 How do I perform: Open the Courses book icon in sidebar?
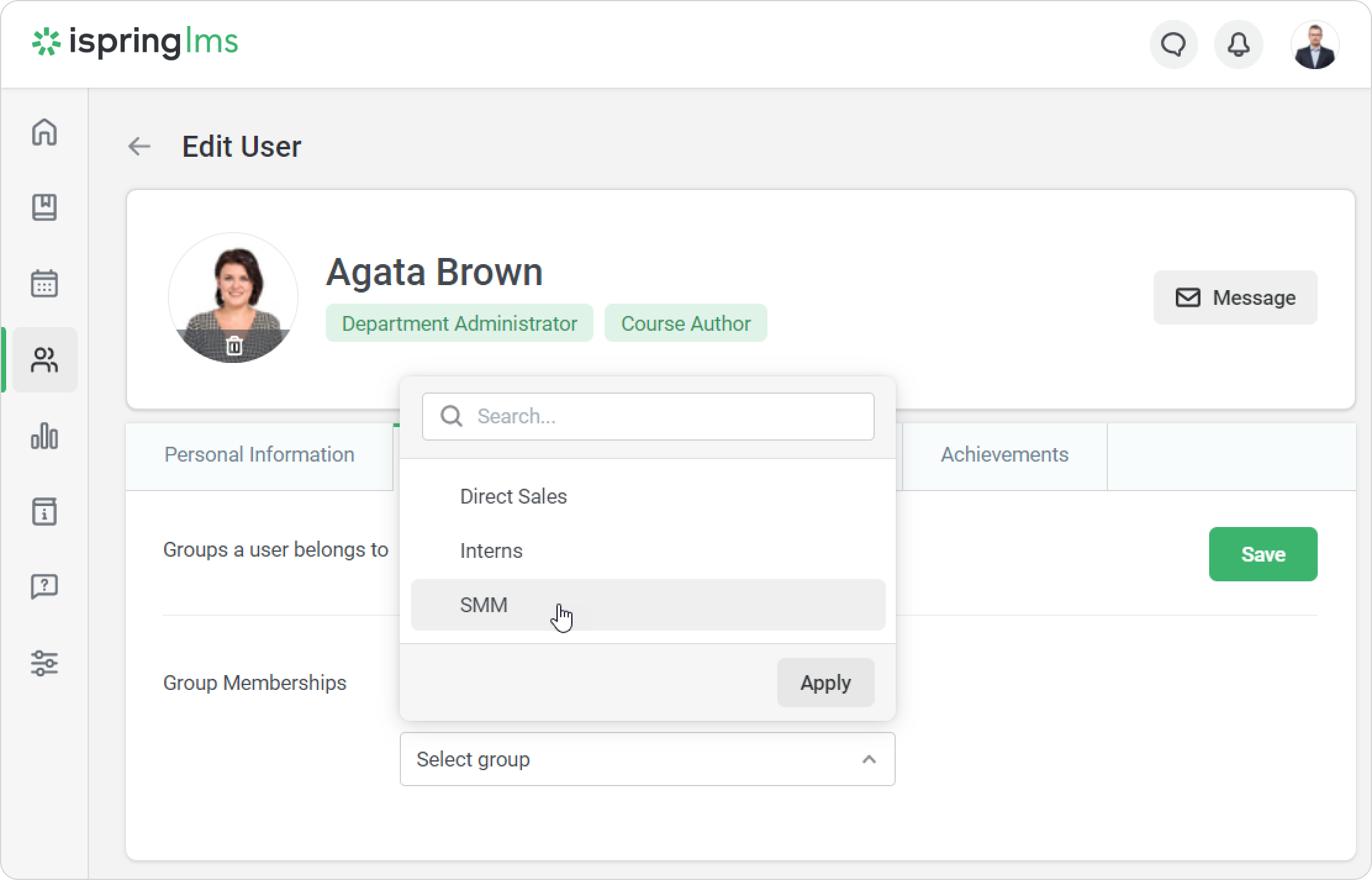pos(44,207)
